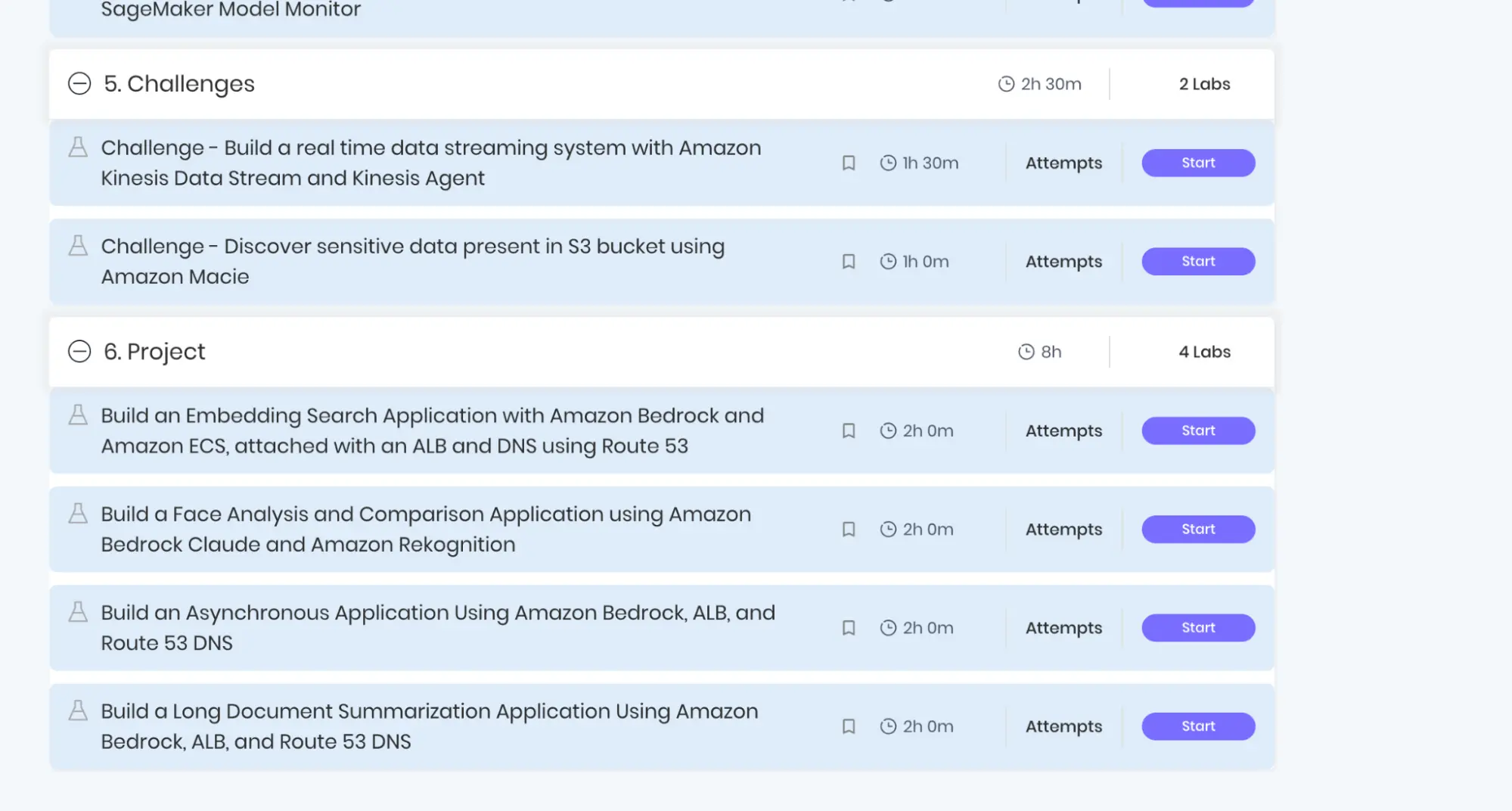1512x811 pixels.
Task: Bookmark the Amazon Macie challenge lab
Action: coord(849,261)
